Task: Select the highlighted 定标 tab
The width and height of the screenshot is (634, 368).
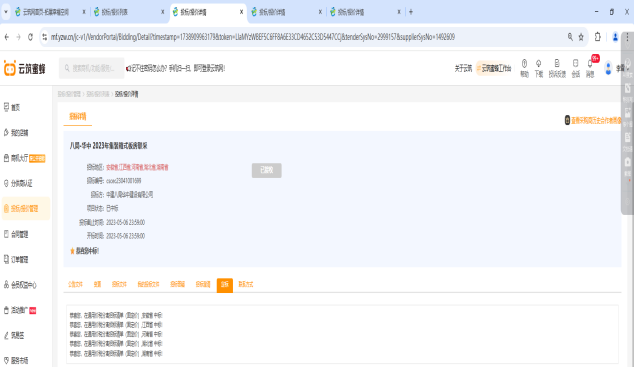Action: 225,285
